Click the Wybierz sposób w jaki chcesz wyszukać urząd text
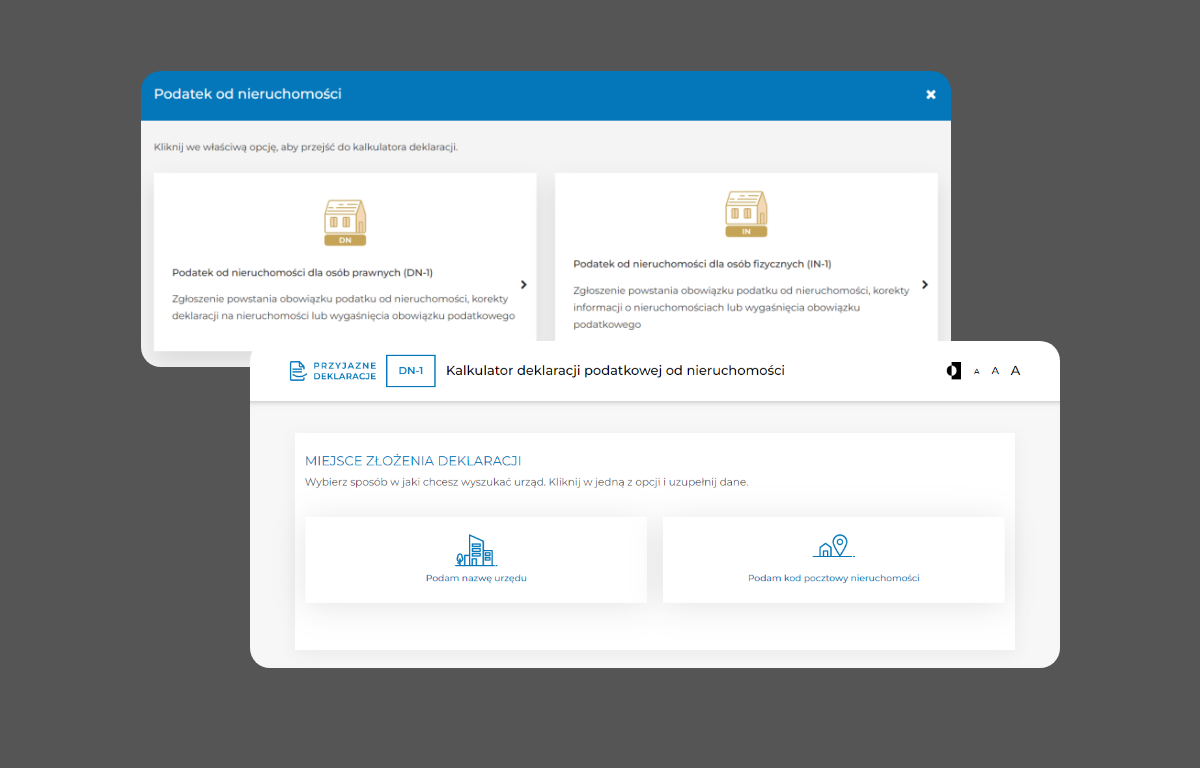 tap(526, 482)
